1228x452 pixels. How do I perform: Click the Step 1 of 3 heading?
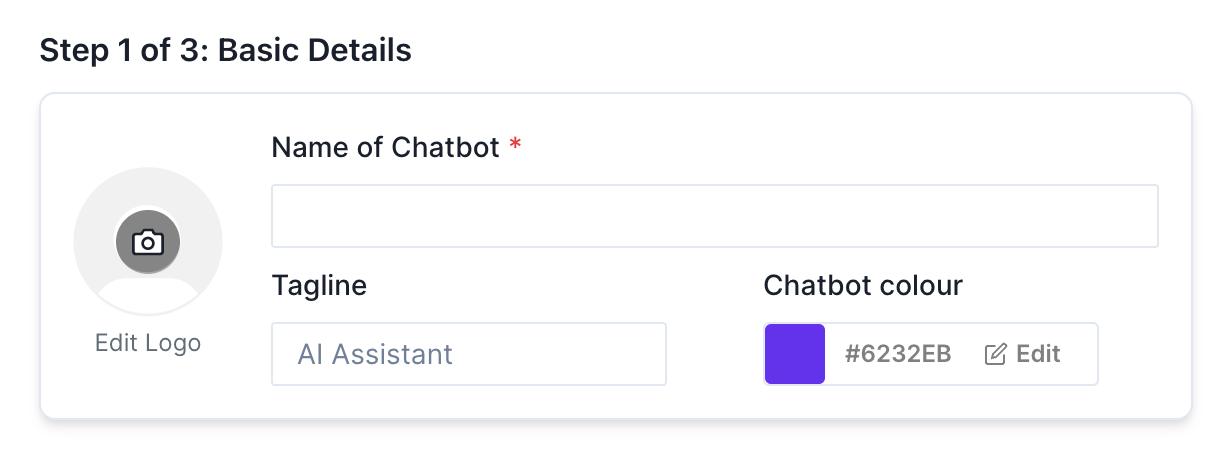coord(122,50)
